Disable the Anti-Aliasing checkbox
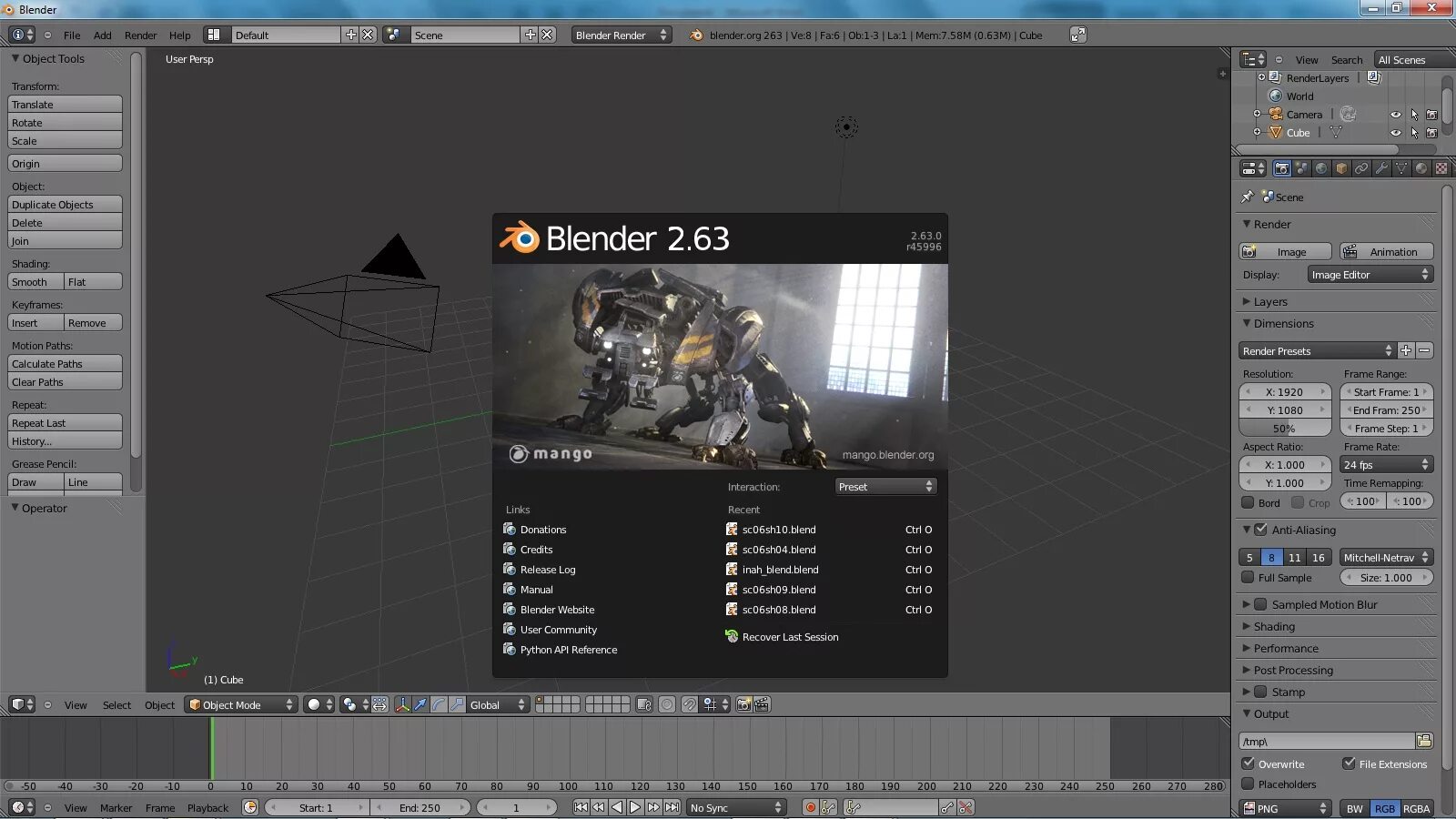 [1260, 530]
